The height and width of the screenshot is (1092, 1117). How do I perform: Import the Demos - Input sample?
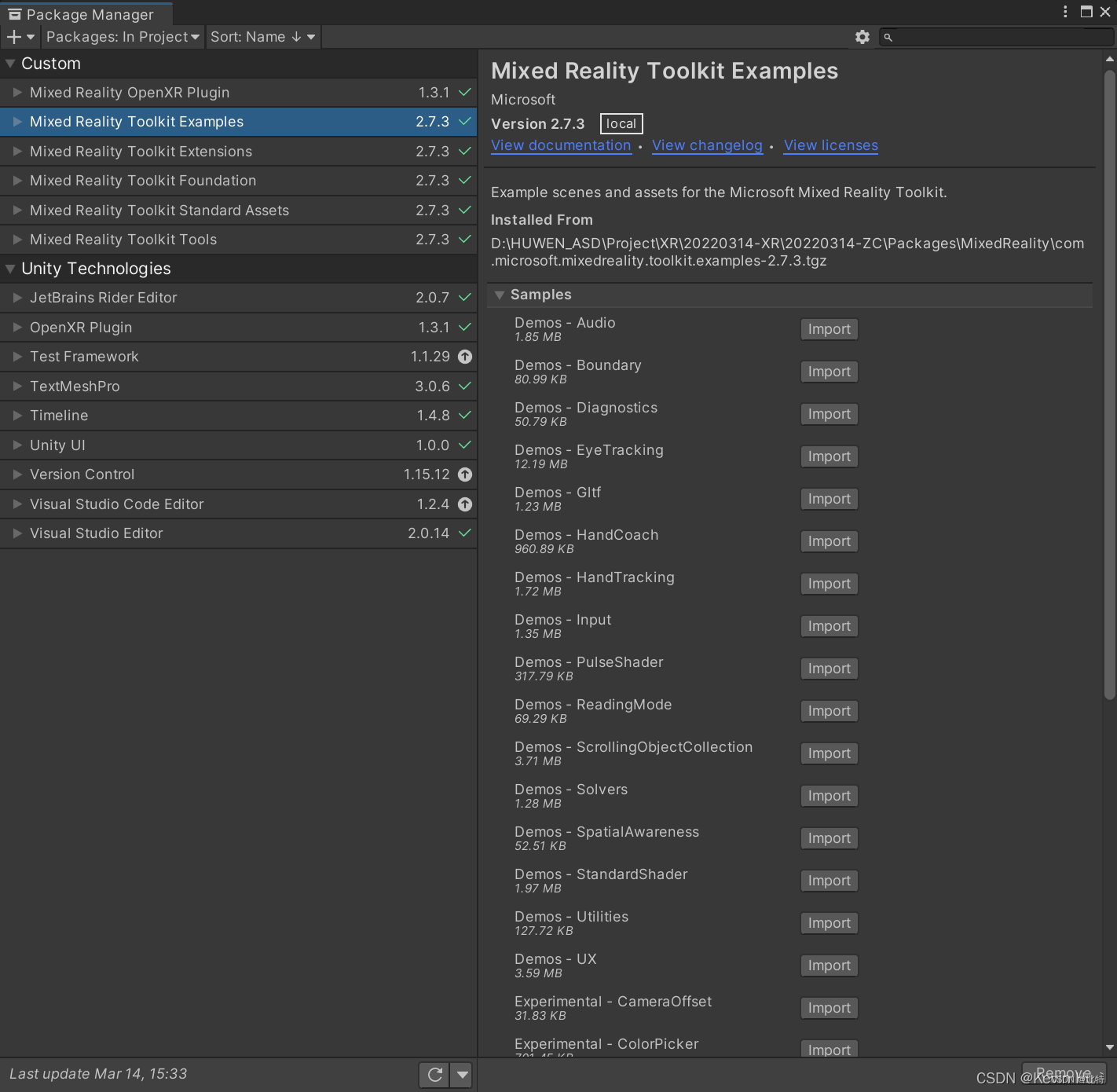click(x=830, y=626)
